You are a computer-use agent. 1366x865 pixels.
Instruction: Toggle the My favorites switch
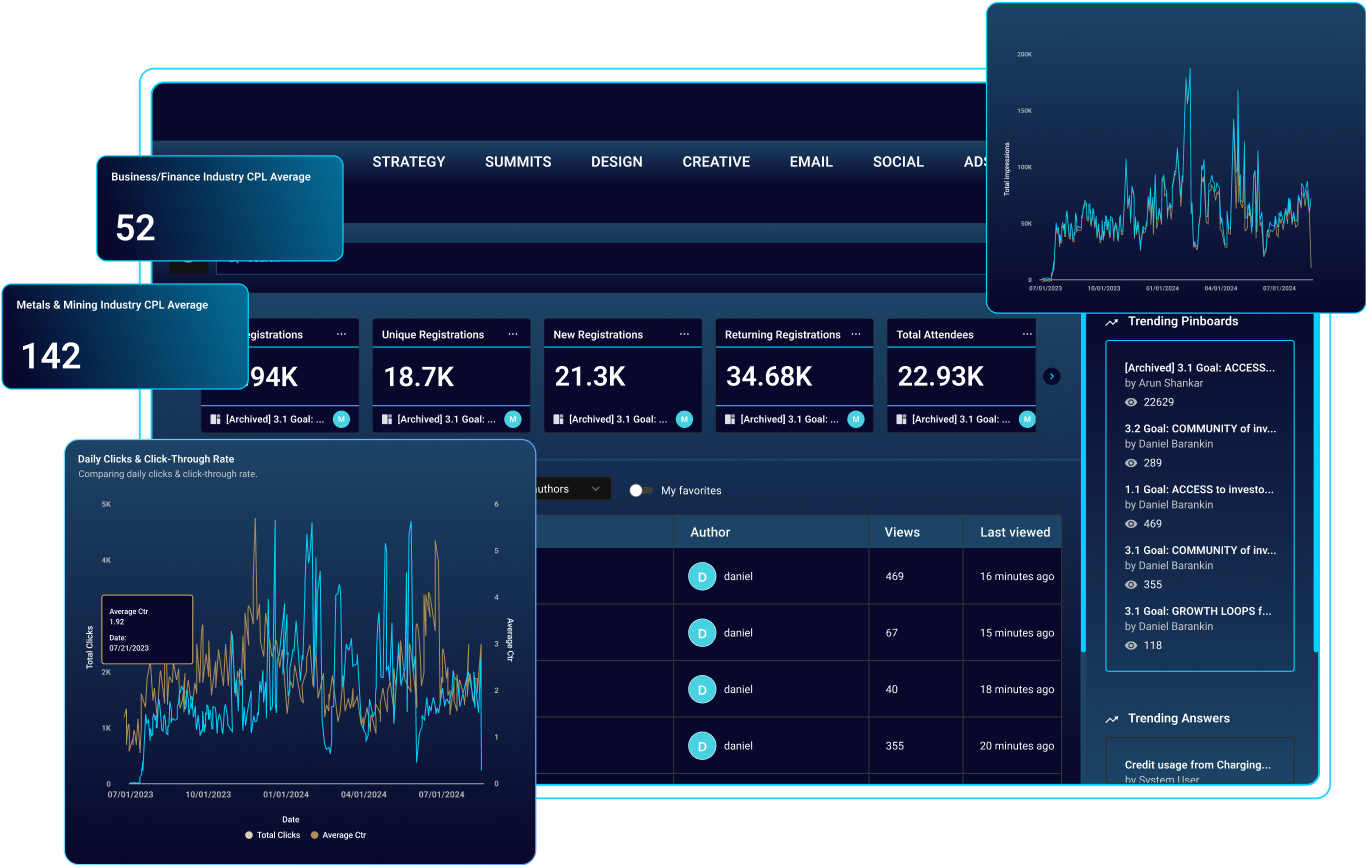pyautogui.click(x=640, y=490)
